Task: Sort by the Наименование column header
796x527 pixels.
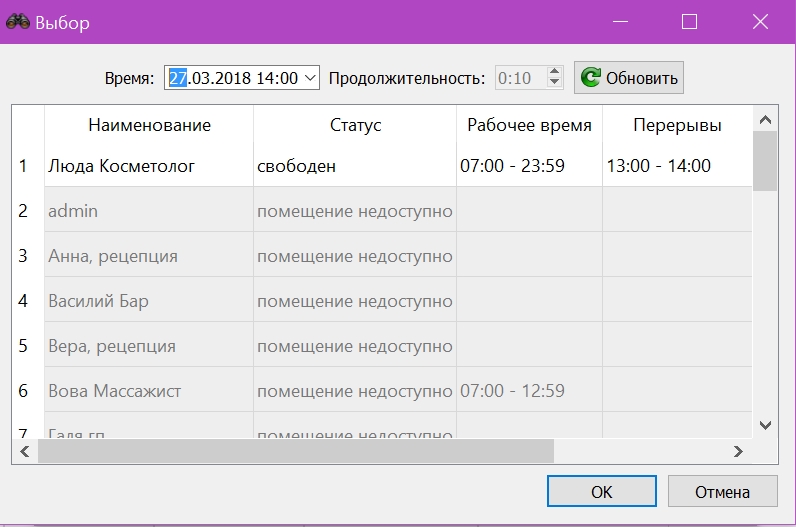Action: (x=149, y=125)
